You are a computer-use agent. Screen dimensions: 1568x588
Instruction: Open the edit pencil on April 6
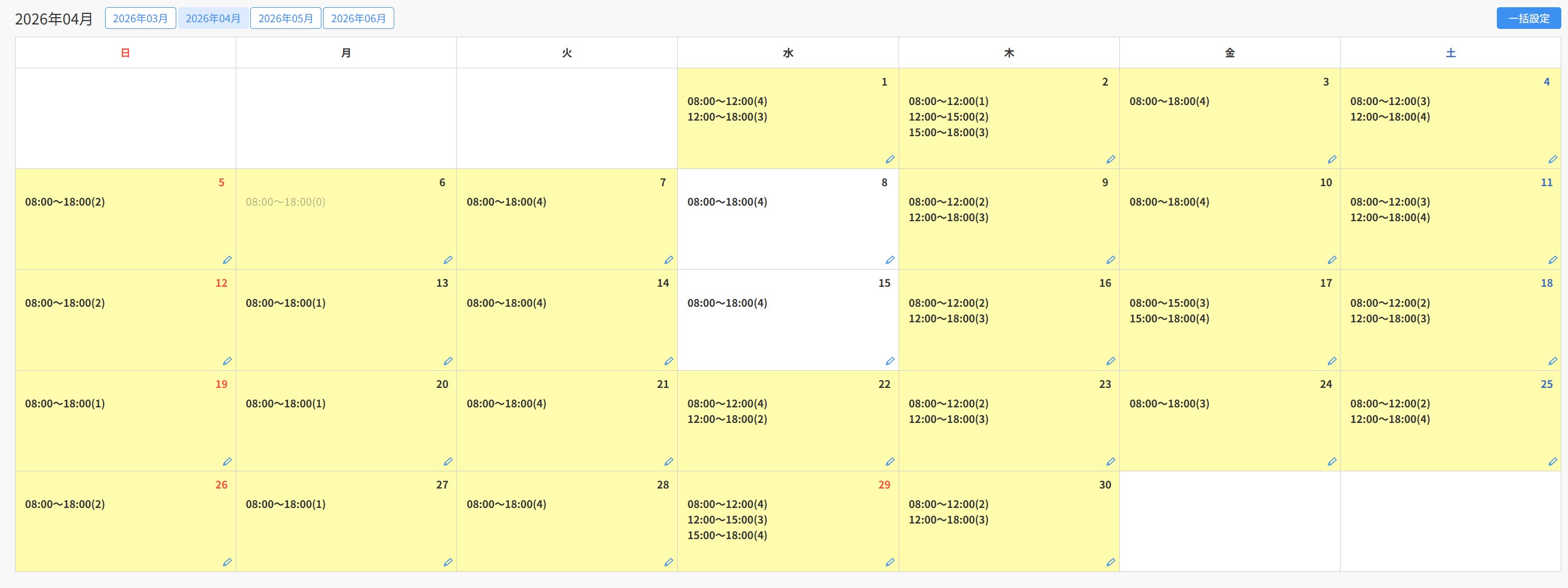(448, 260)
